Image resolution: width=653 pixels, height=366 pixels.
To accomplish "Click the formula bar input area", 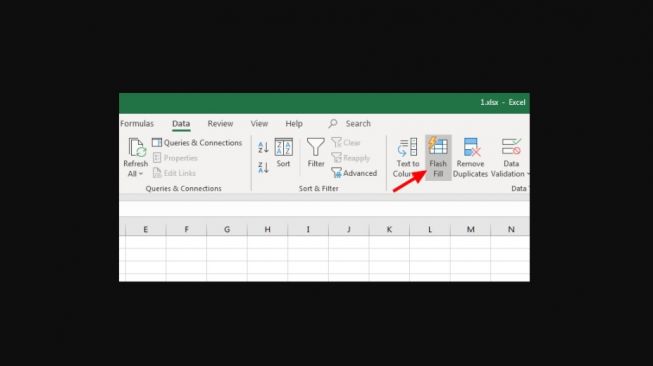I will [324, 209].
